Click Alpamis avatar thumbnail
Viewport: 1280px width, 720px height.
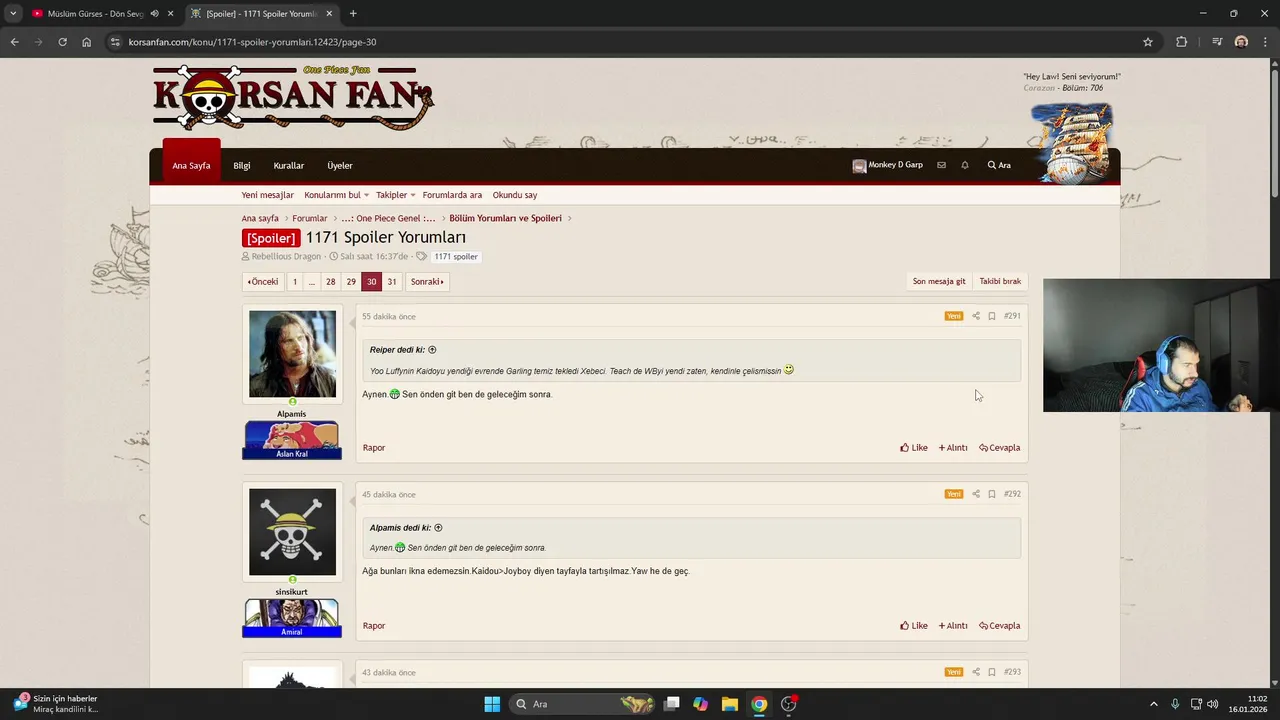click(292, 354)
